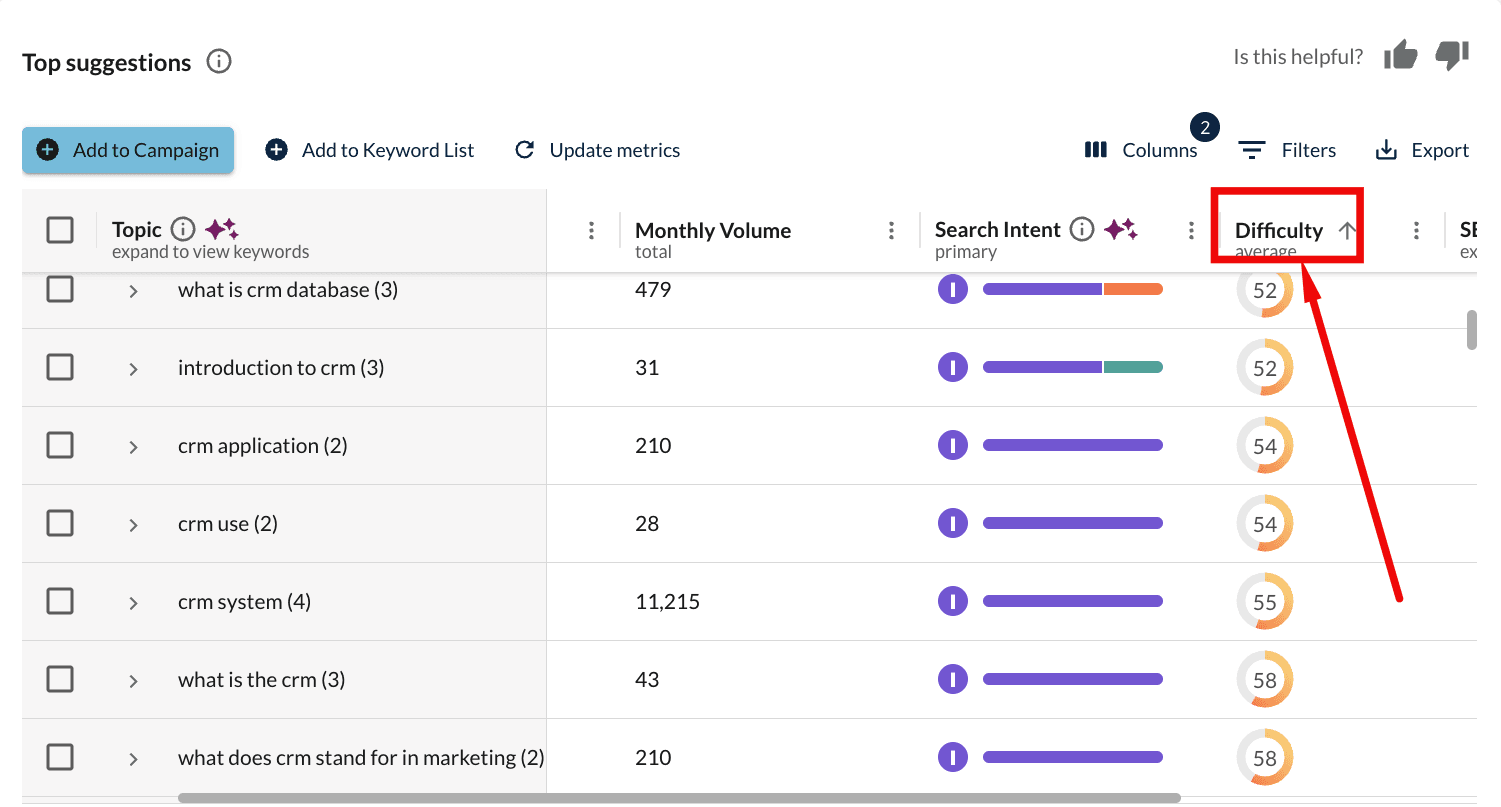The image size is (1501, 807).
Task: Open Difficulty column three-dot menu
Action: [1416, 231]
